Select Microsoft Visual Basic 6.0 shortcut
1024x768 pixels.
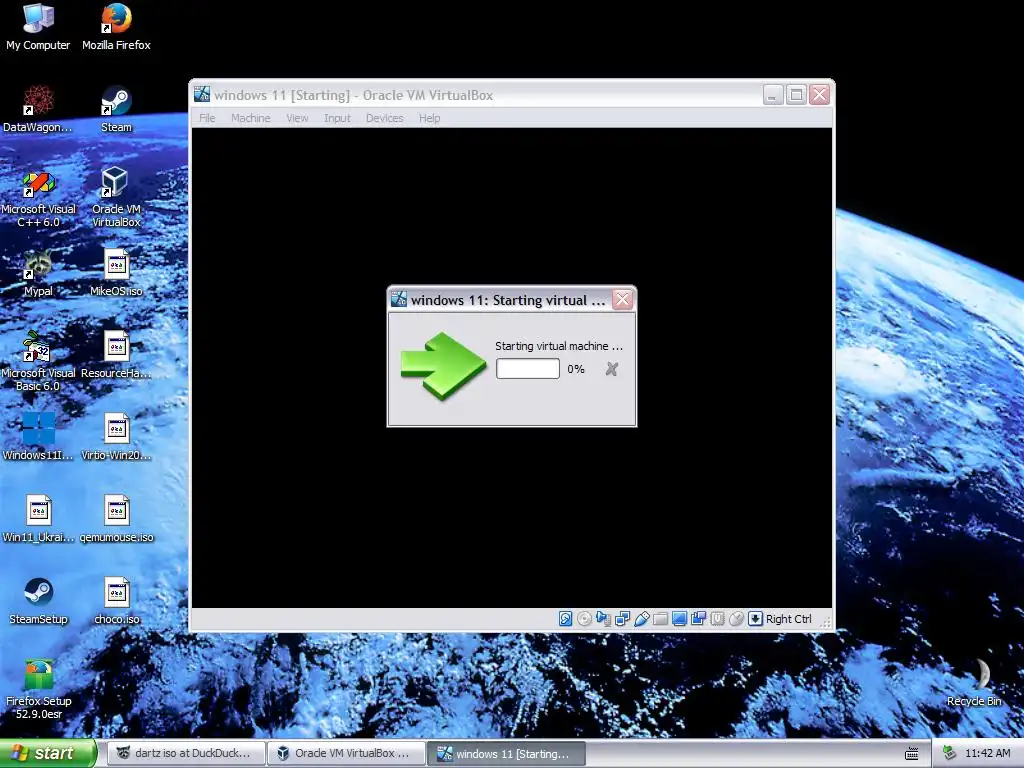tap(38, 361)
